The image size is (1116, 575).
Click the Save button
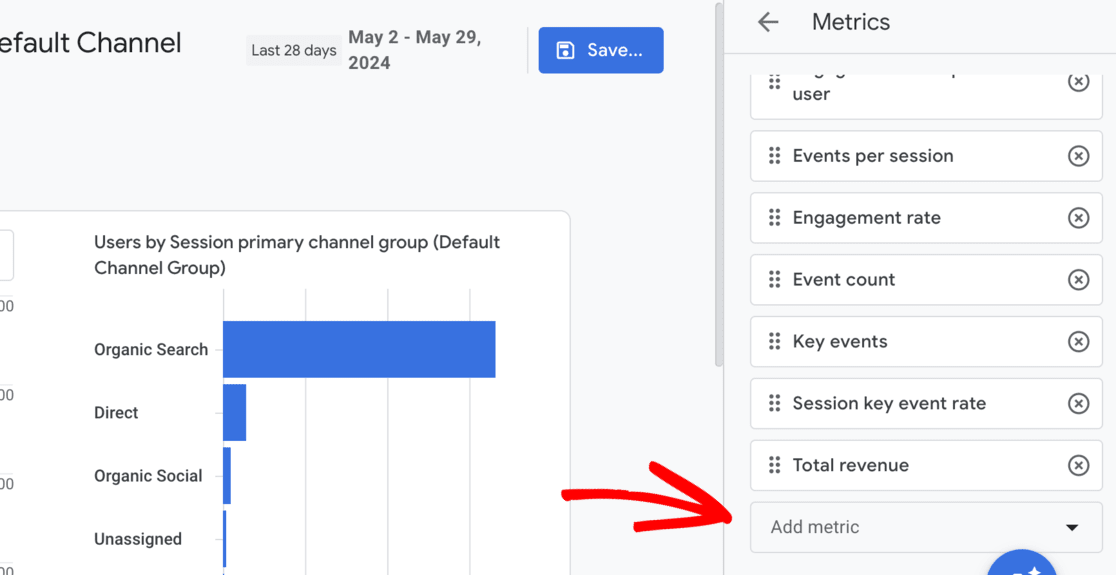(600, 50)
